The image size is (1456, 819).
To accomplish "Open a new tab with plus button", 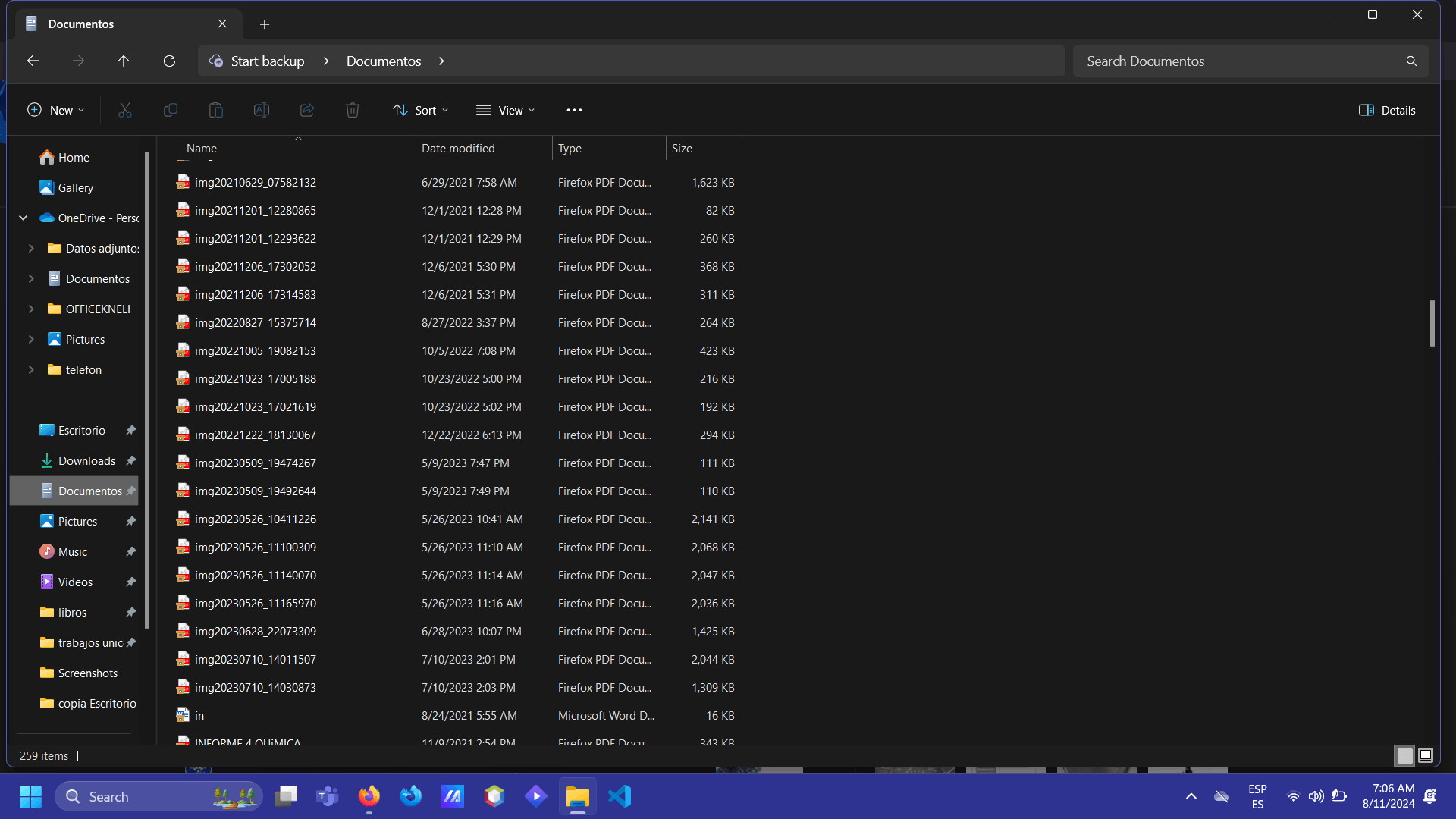I will click(x=265, y=24).
